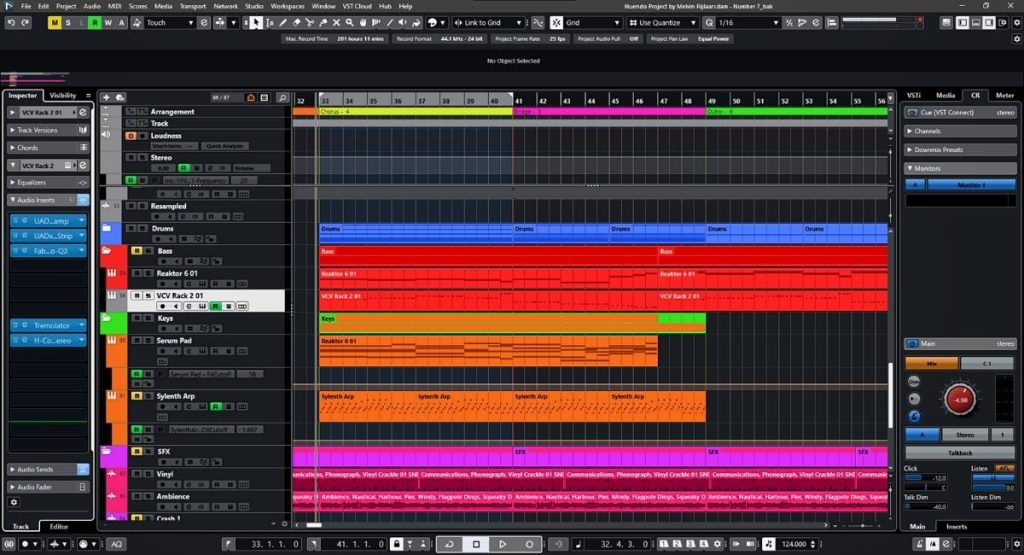Toggle global Mute state M button
The width and height of the screenshot is (1024, 555).
click(x=54, y=23)
